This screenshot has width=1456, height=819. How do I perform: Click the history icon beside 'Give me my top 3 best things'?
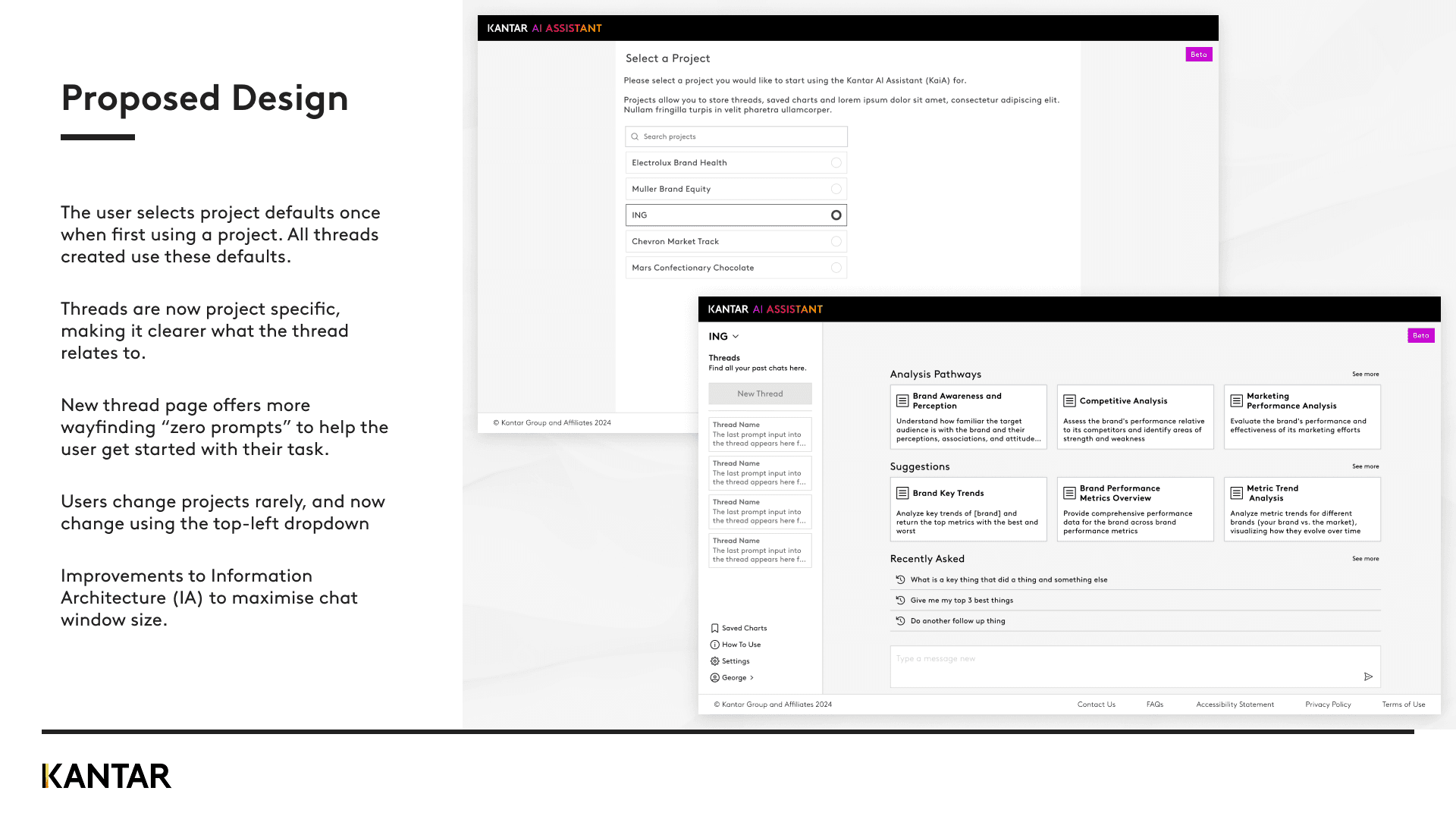[x=900, y=600]
